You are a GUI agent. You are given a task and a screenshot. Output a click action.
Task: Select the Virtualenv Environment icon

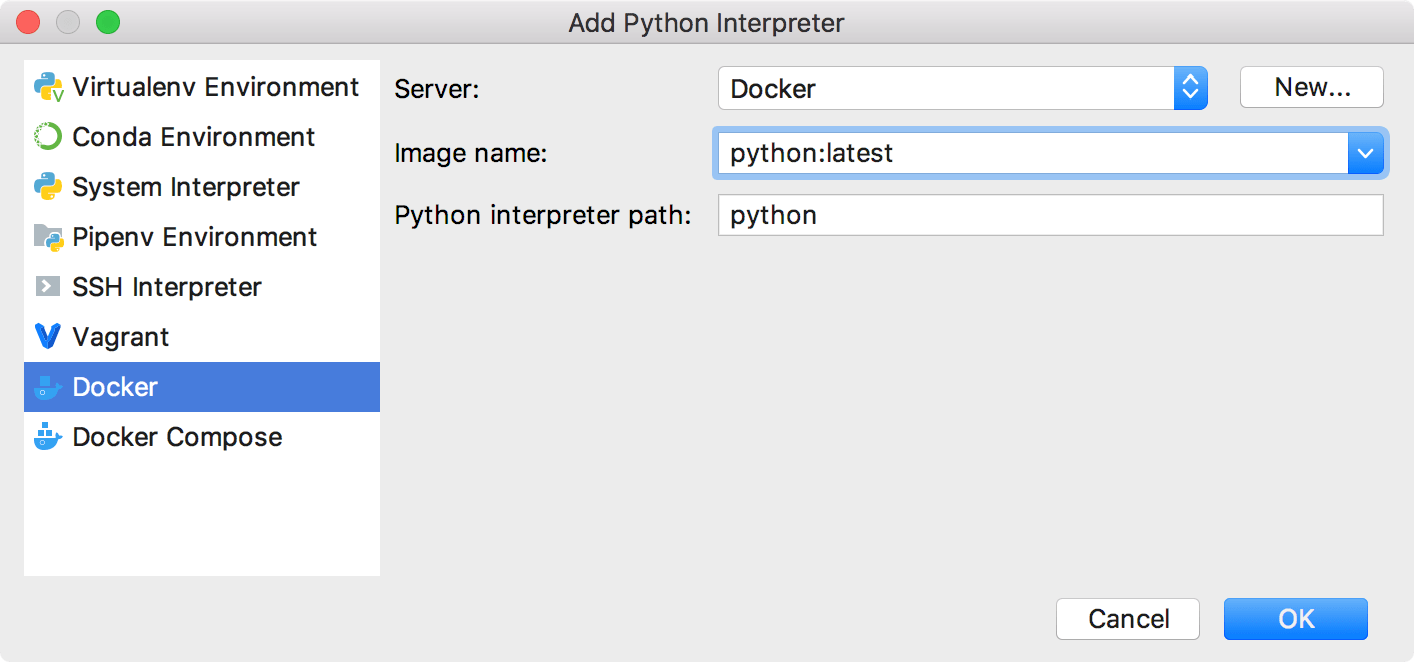coord(47,87)
